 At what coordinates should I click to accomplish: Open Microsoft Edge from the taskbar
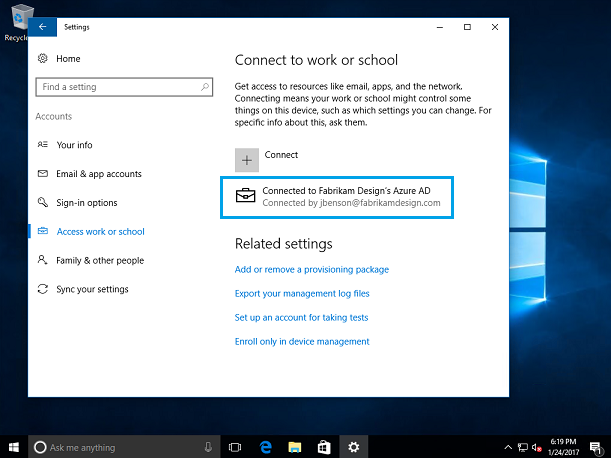click(x=267, y=447)
